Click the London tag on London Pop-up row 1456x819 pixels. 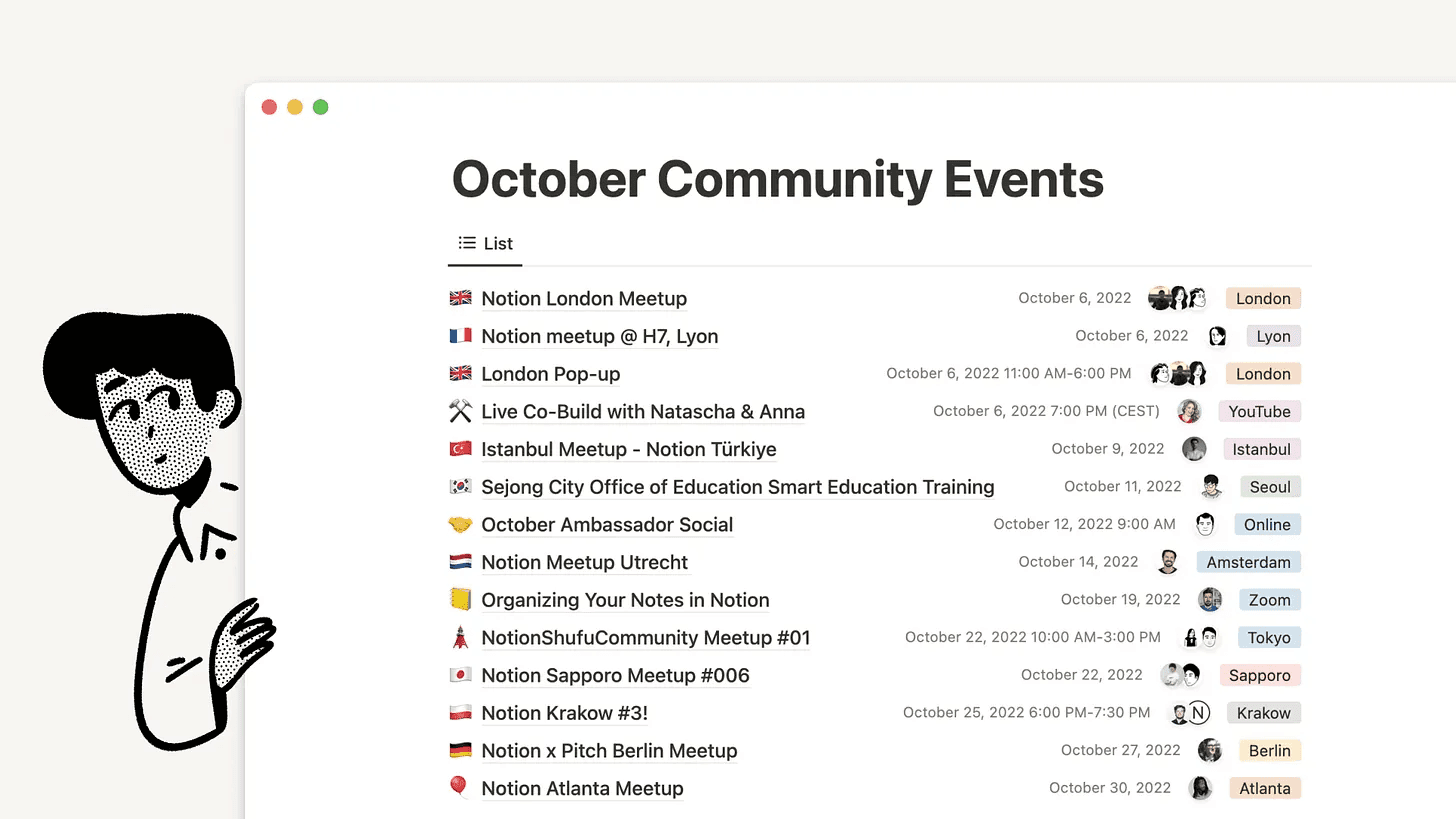(1263, 374)
